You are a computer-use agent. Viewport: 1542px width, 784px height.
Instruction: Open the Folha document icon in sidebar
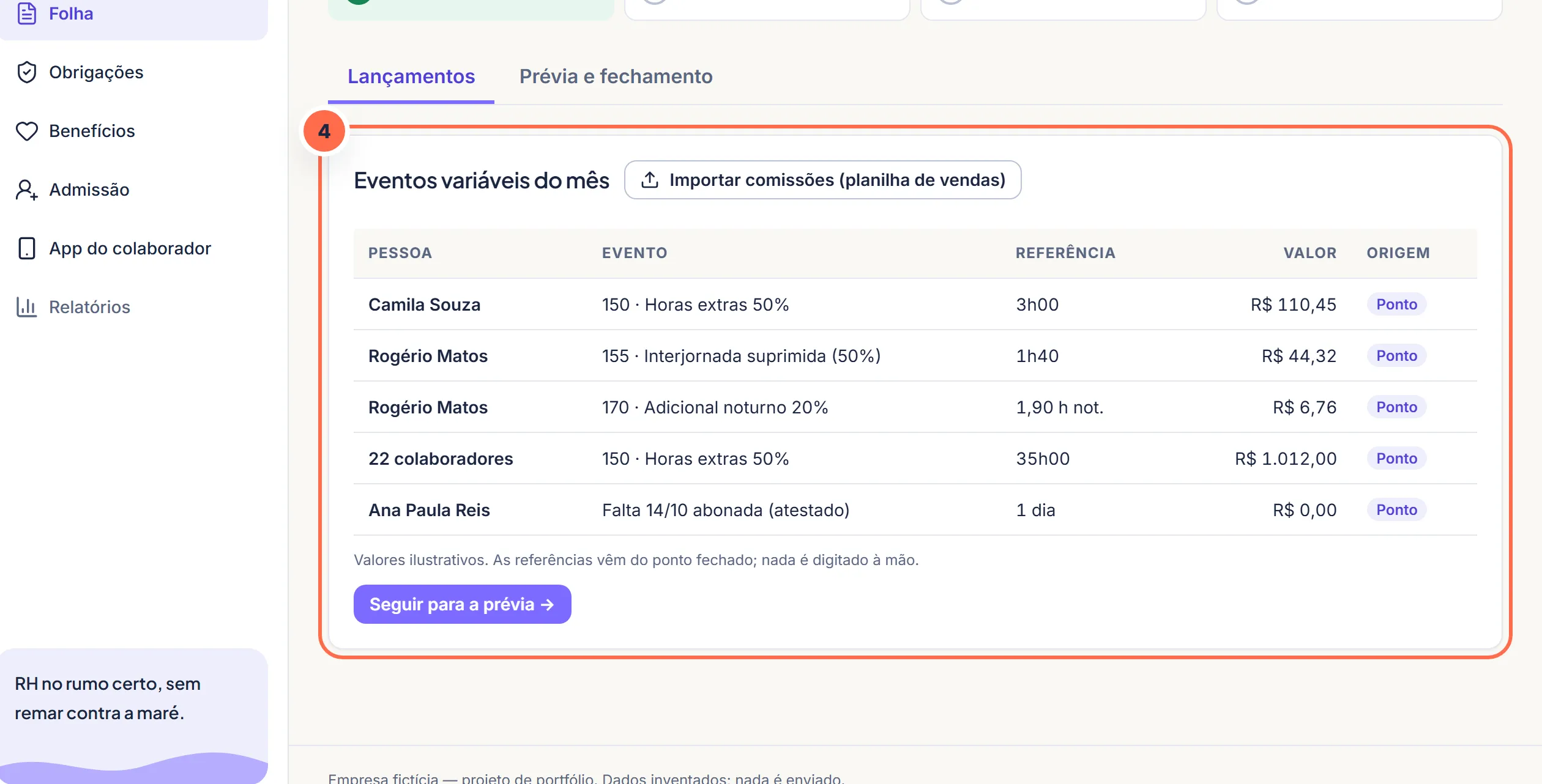pyautogui.click(x=26, y=13)
